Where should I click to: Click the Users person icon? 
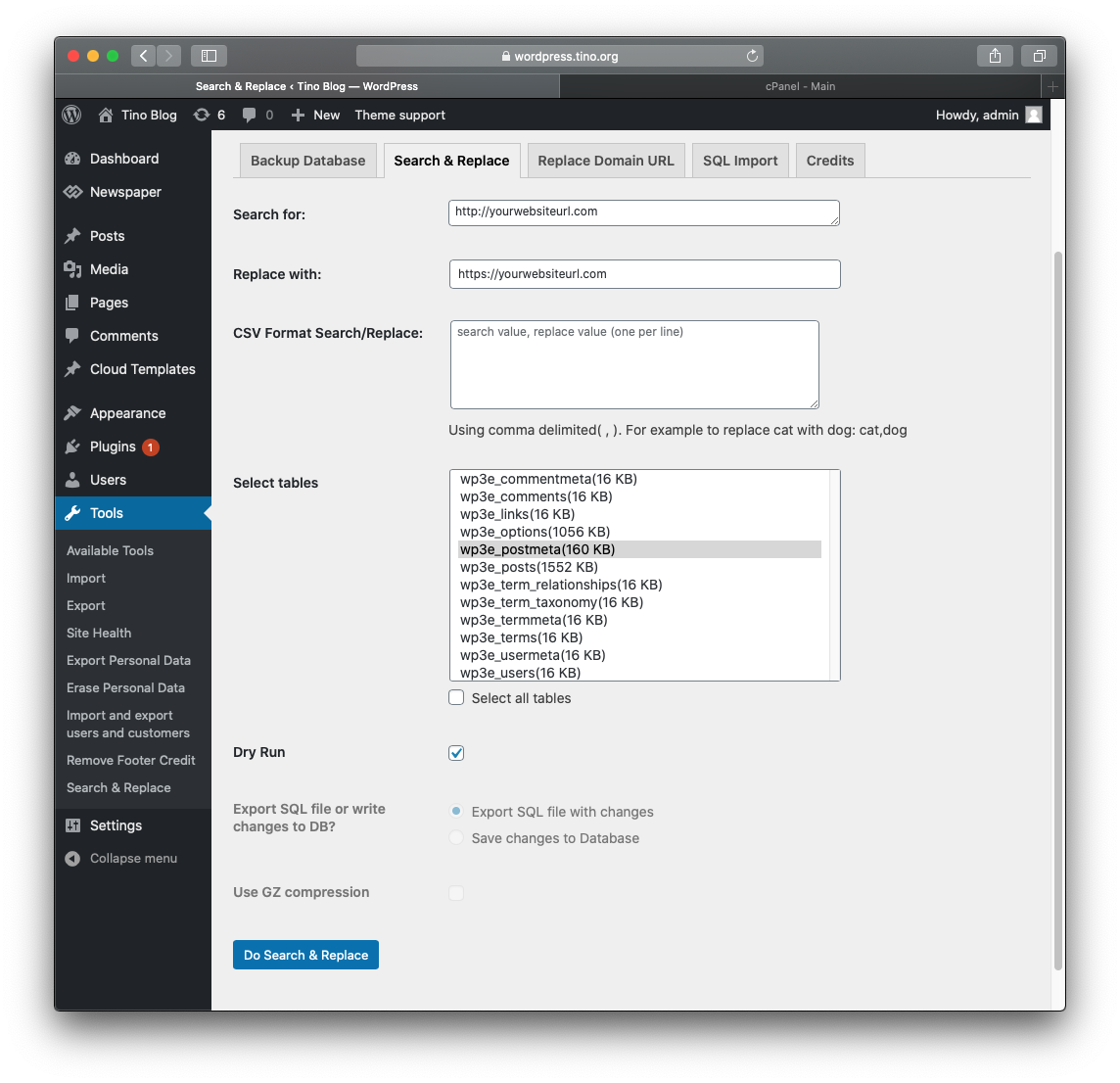pyautogui.click(x=72, y=480)
